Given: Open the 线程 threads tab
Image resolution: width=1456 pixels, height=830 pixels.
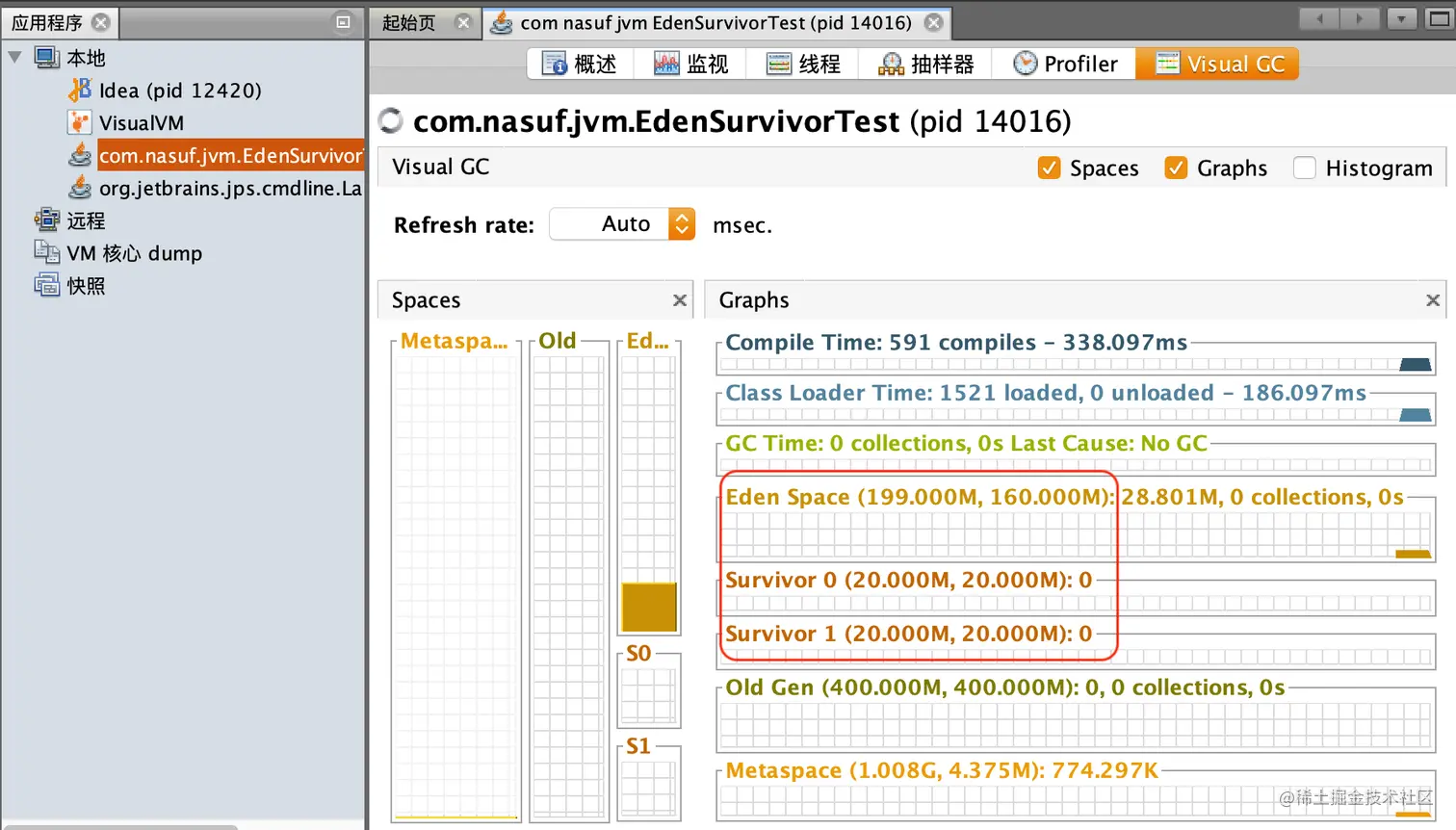Looking at the screenshot, I should (803, 64).
